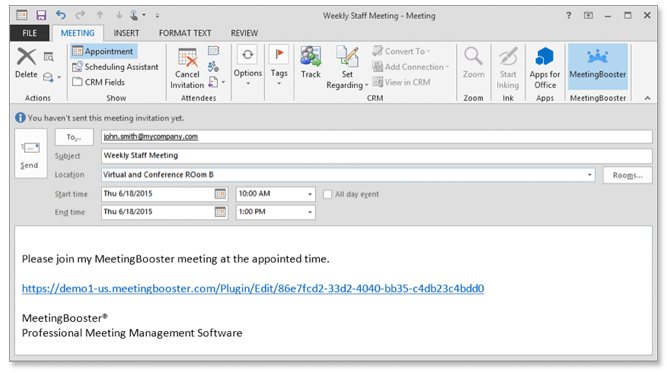This screenshot has width=667, height=373.
Task: Delete the meeting
Action: click(26, 63)
